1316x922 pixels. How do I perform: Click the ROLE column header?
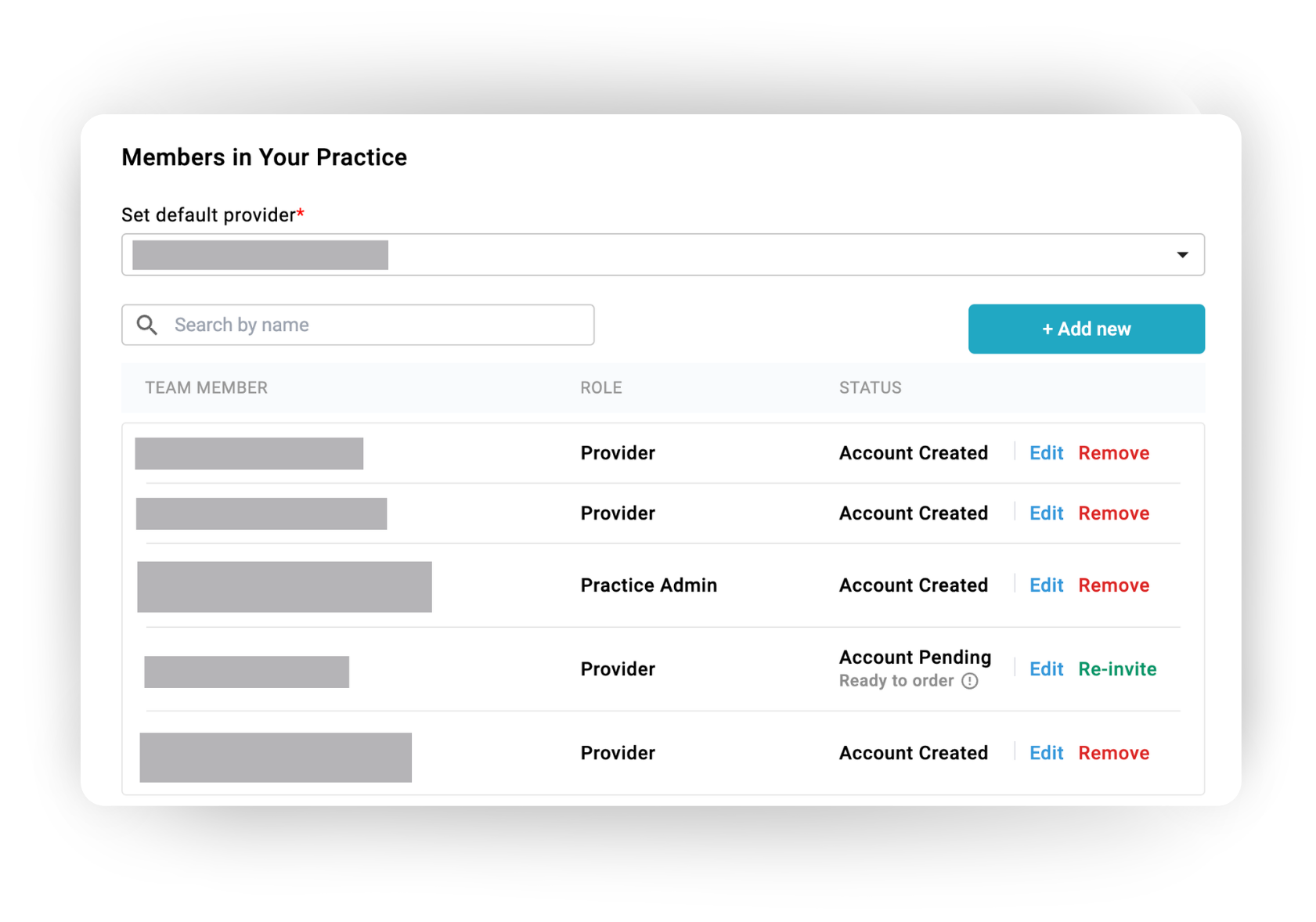click(x=600, y=388)
